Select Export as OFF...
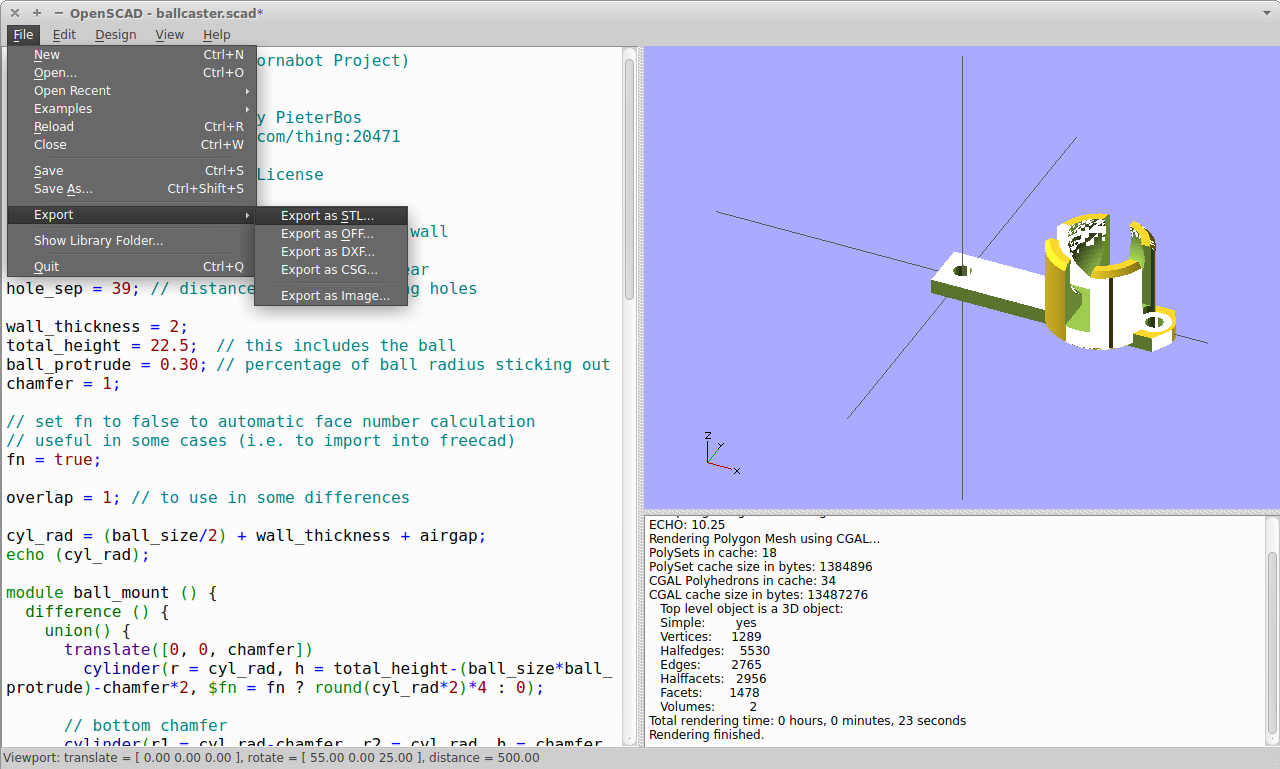 click(x=331, y=234)
